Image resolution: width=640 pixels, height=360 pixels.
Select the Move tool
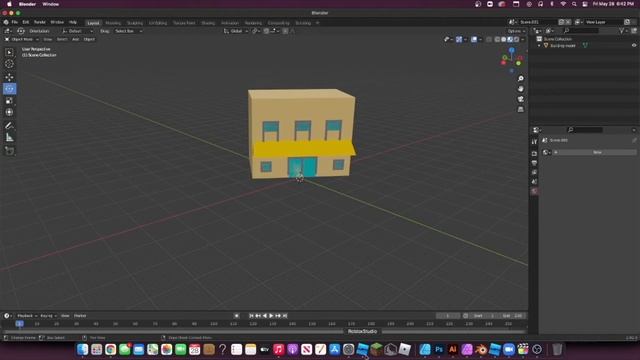coord(9,77)
